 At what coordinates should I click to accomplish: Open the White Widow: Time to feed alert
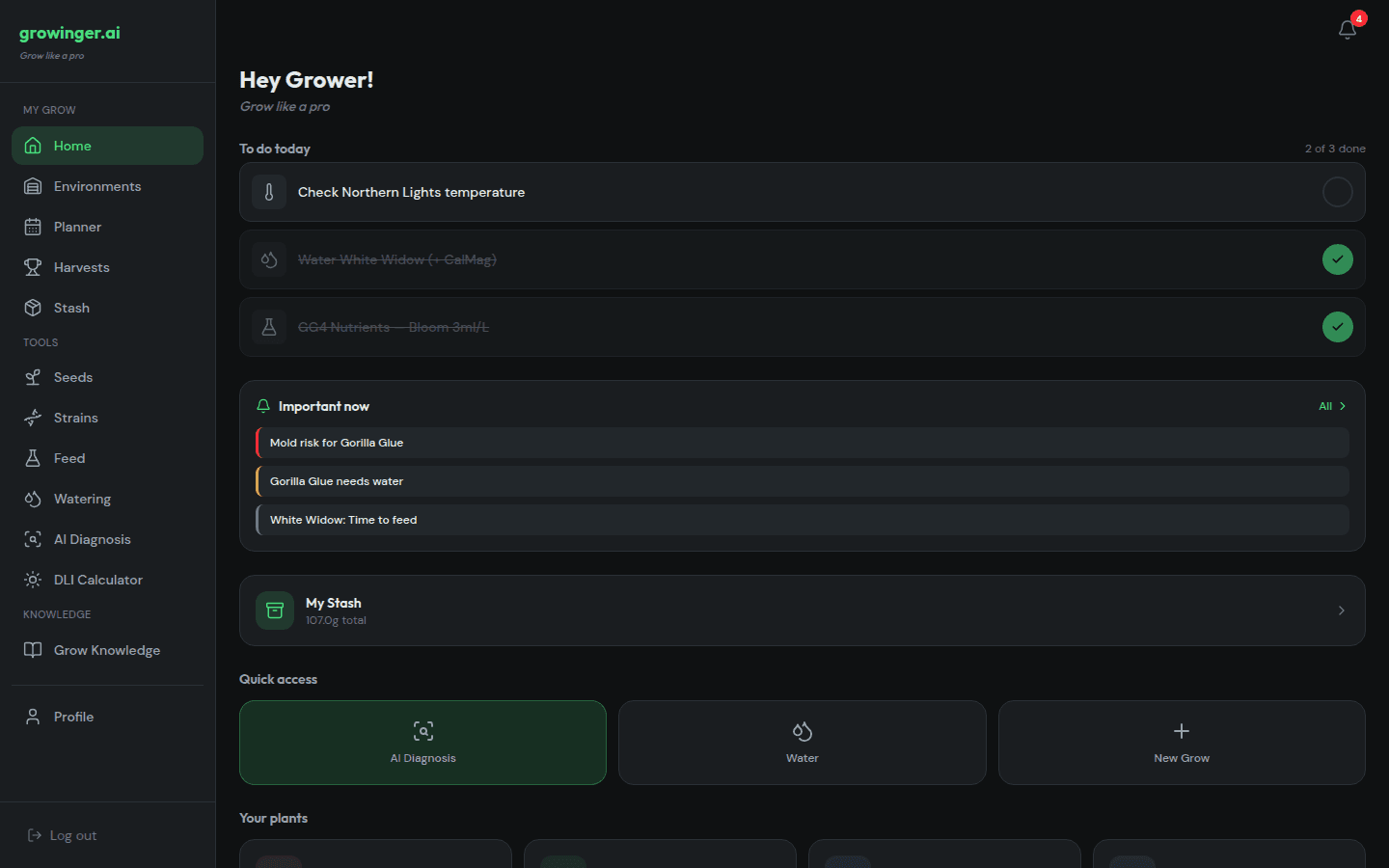803,520
